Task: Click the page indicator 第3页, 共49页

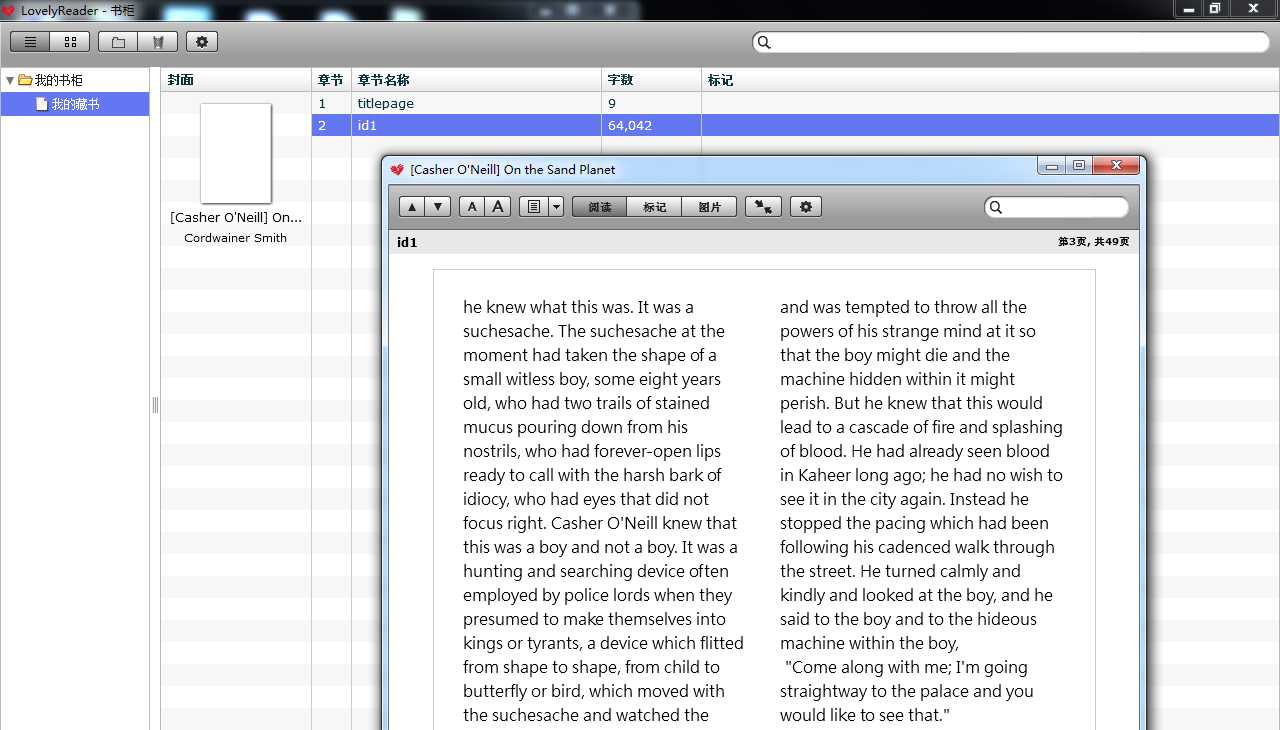Action: pos(1094,242)
